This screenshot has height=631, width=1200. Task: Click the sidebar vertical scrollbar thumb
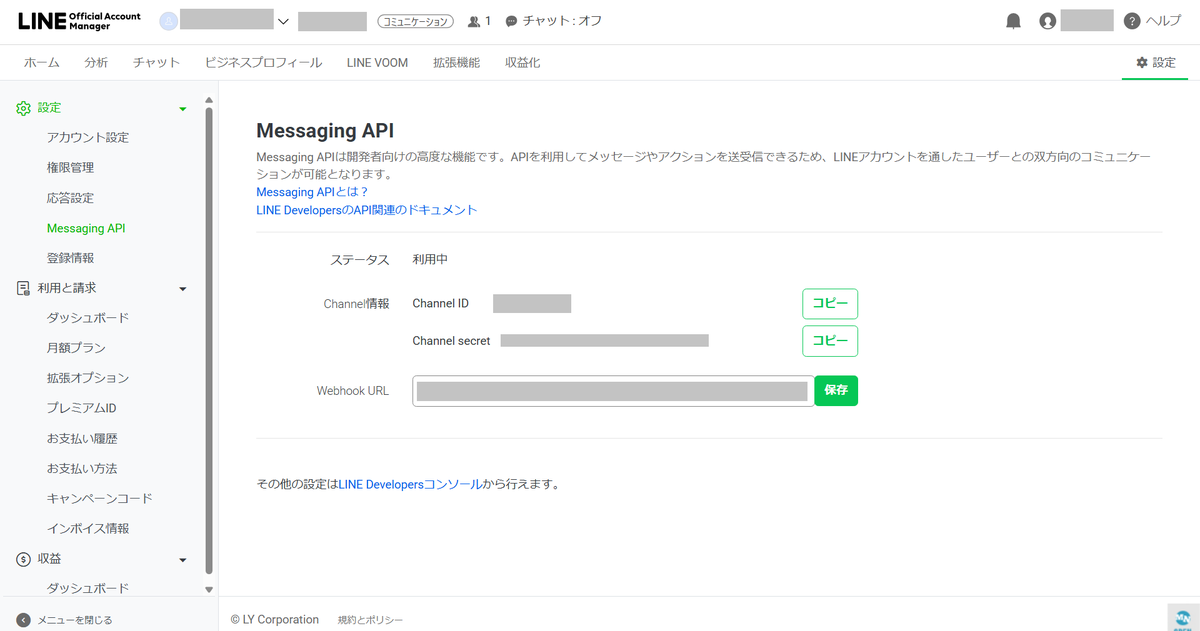pyautogui.click(x=209, y=340)
